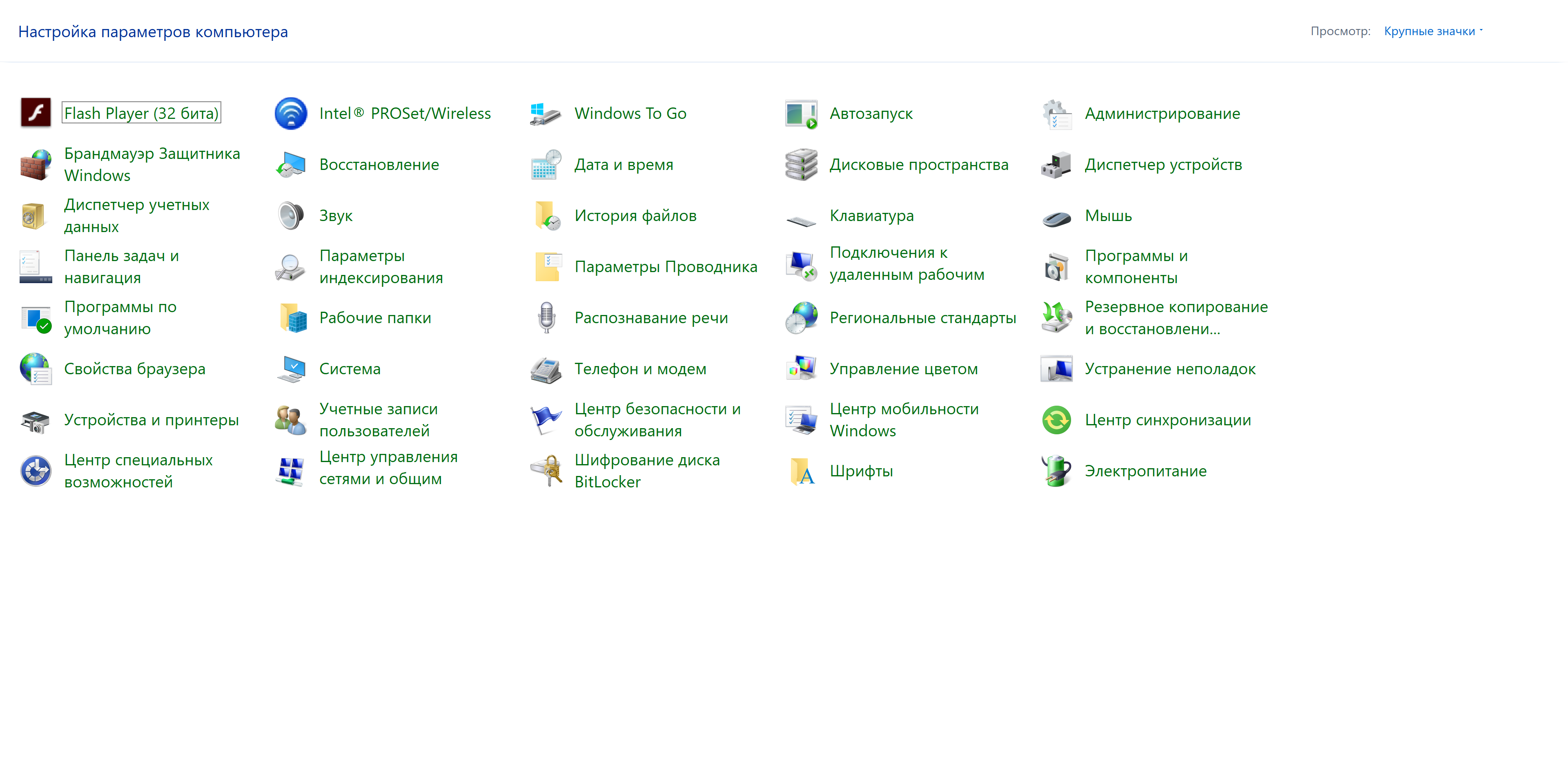Image resolution: width=1568 pixels, height=784 pixels.
Task: Click the Диспетчер учетных данных safe icon
Action: coord(33,216)
